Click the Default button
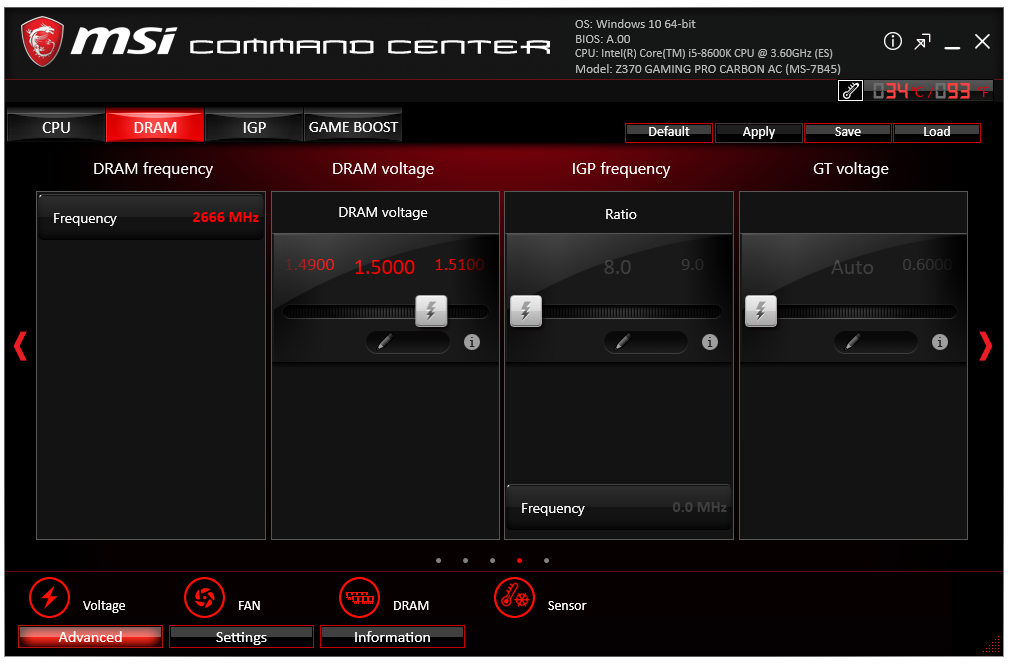The height and width of the screenshot is (666, 1011). [x=669, y=132]
